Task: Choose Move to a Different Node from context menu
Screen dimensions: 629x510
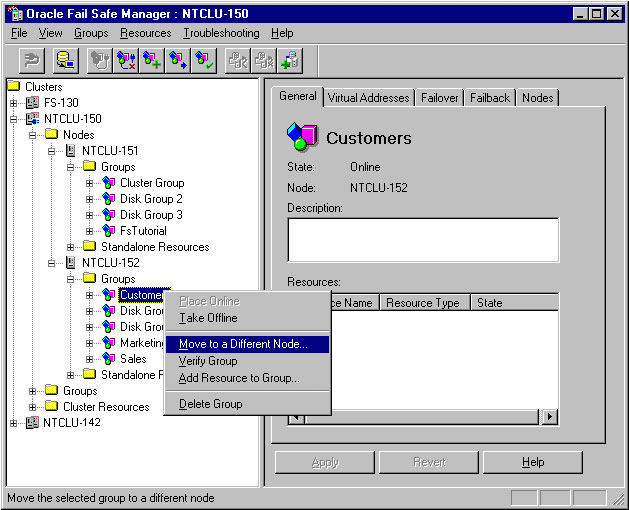Action: tap(248, 344)
